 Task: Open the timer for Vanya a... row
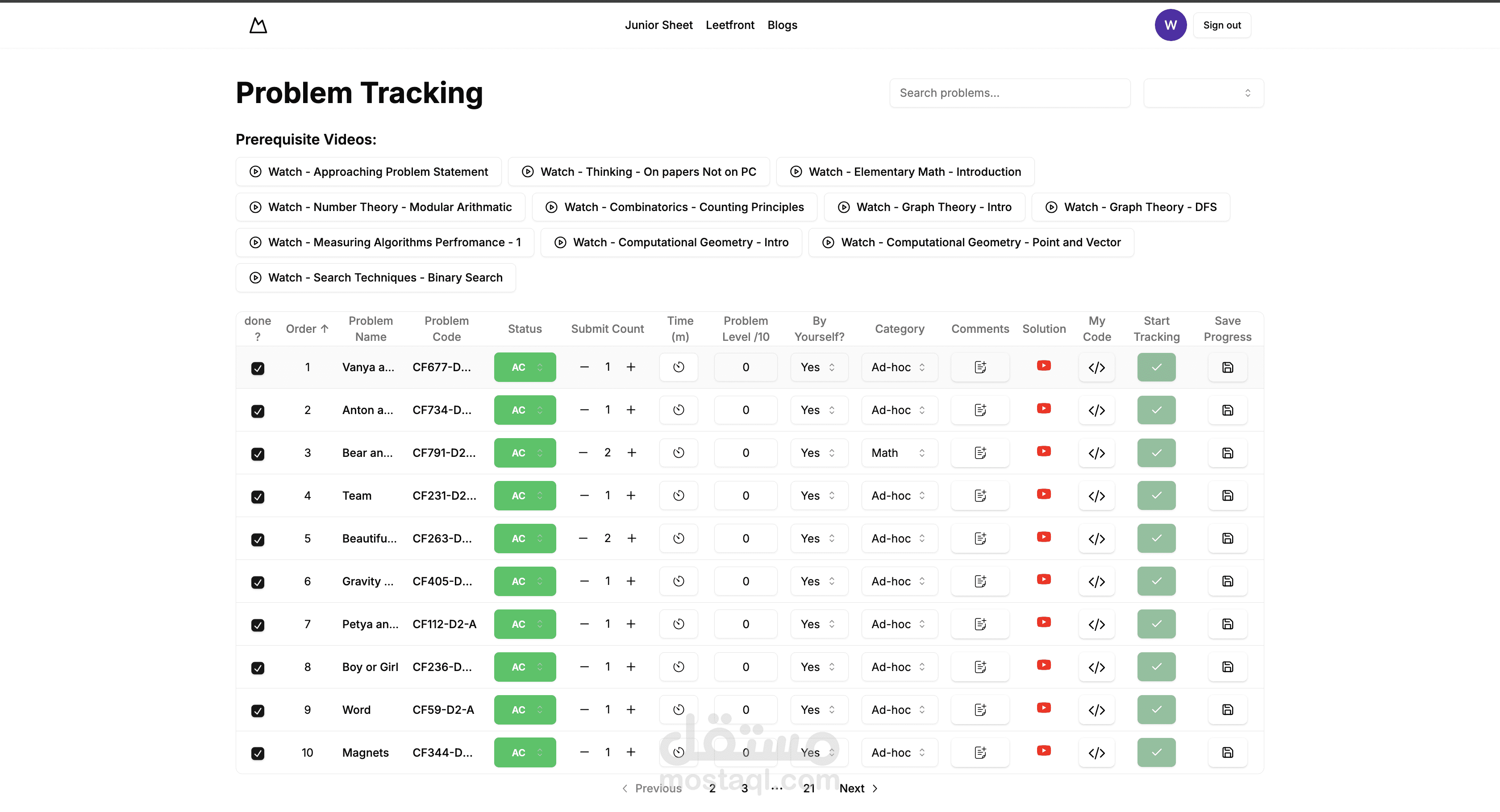click(x=679, y=367)
